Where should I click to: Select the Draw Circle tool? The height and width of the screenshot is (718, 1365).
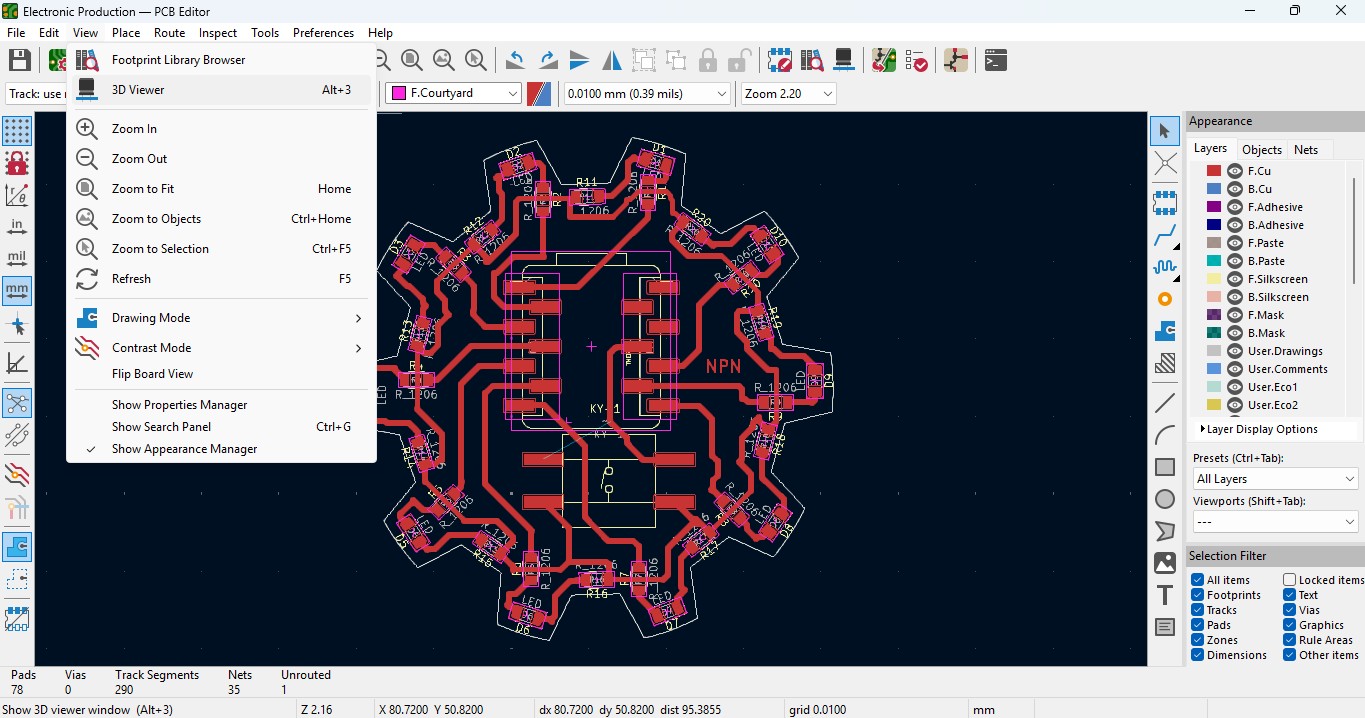pyautogui.click(x=1165, y=499)
